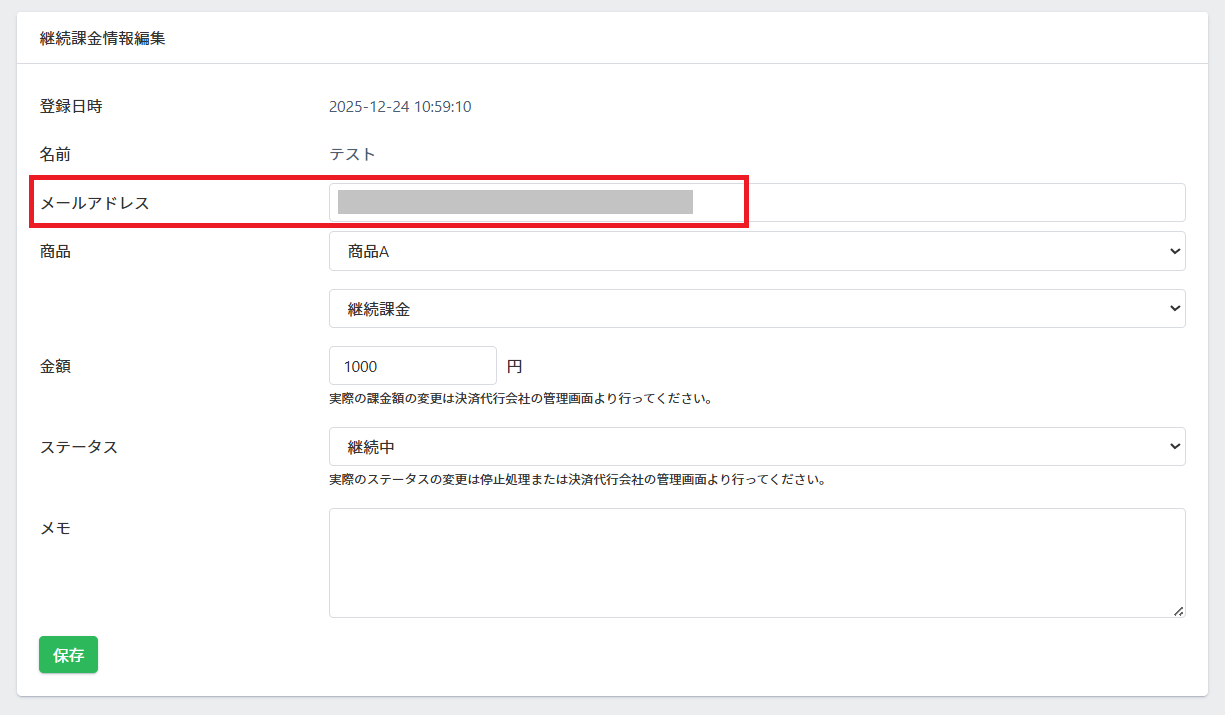Click the 名前 label
This screenshot has height=715, width=1225.
point(55,155)
